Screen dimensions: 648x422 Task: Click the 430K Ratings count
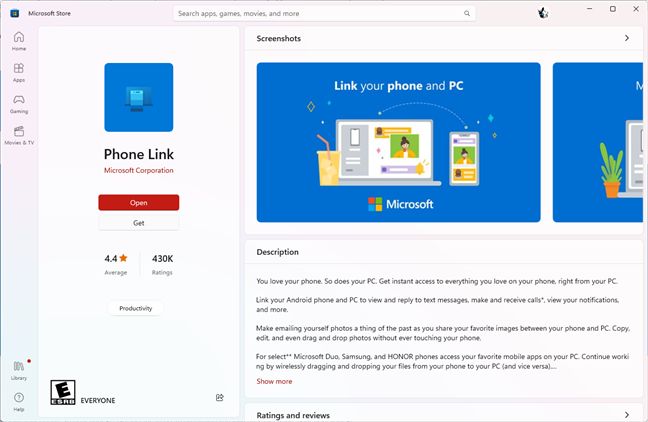[x=162, y=264]
